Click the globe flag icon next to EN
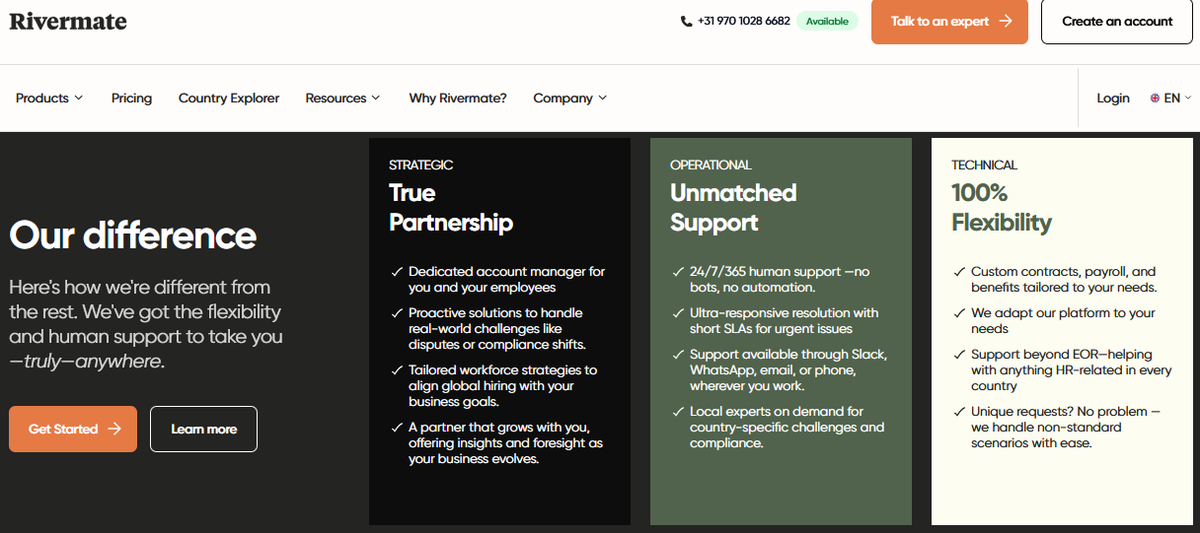 pyautogui.click(x=1155, y=98)
